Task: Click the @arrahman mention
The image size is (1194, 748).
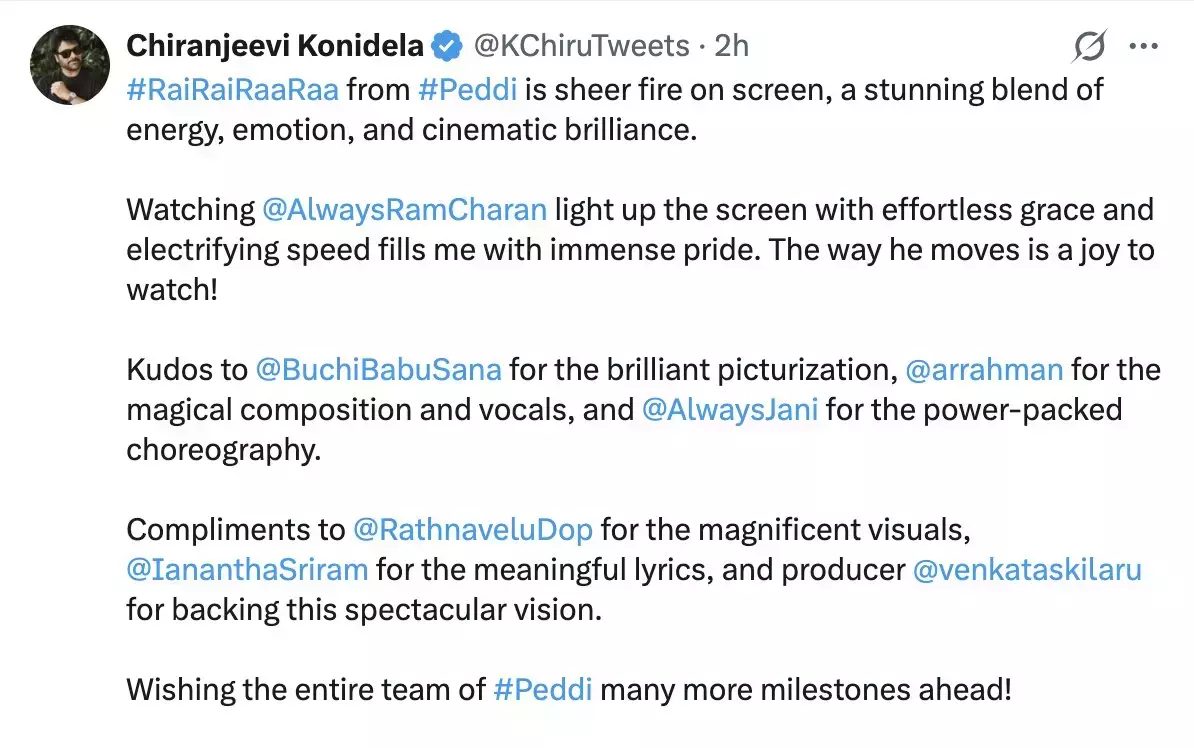Action: pos(984,370)
